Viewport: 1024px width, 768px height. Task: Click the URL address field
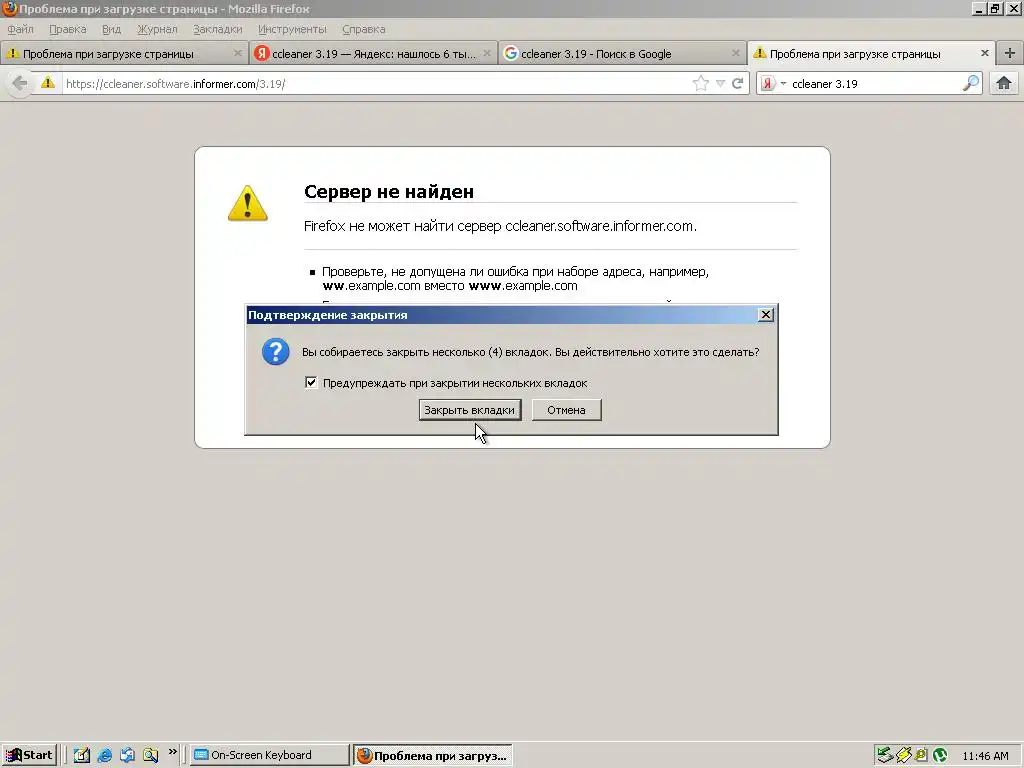click(376, 84)
